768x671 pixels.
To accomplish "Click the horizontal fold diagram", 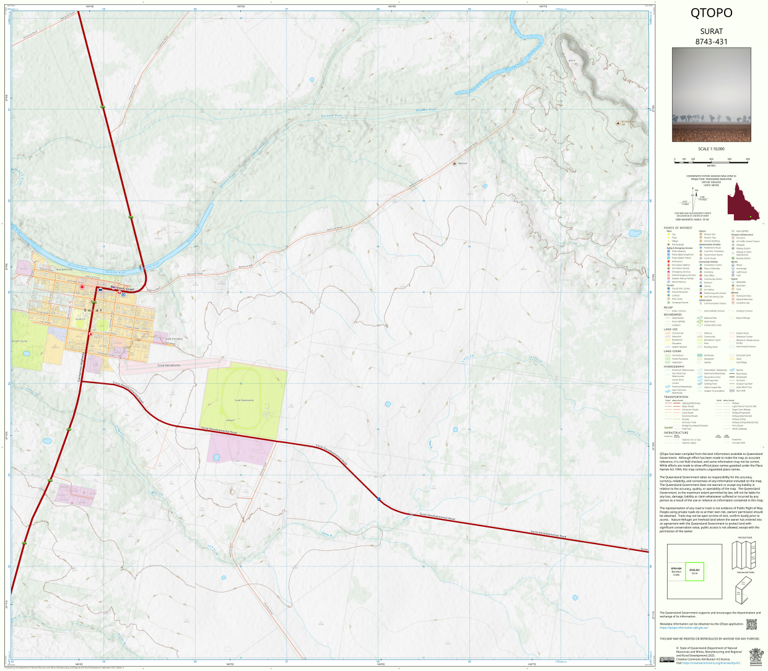I will tap(744, 555).
